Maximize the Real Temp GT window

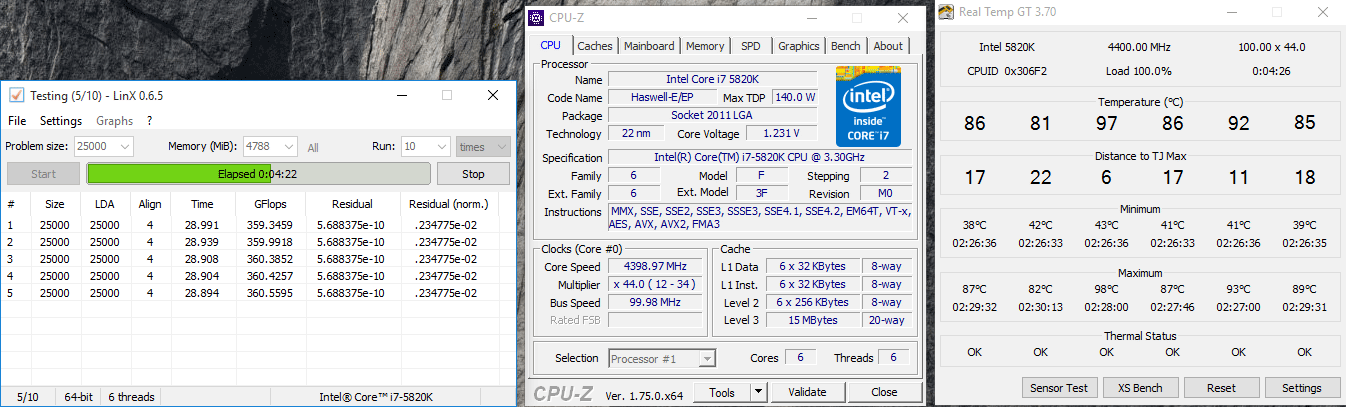1277,12
